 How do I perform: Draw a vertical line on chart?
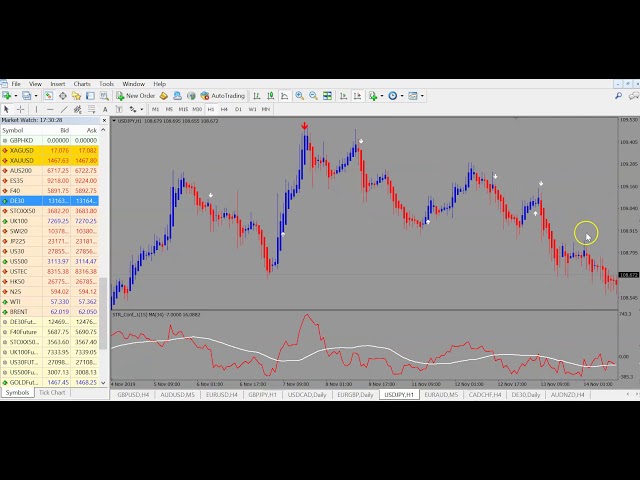pyautogui.click(x=36, y=109)
